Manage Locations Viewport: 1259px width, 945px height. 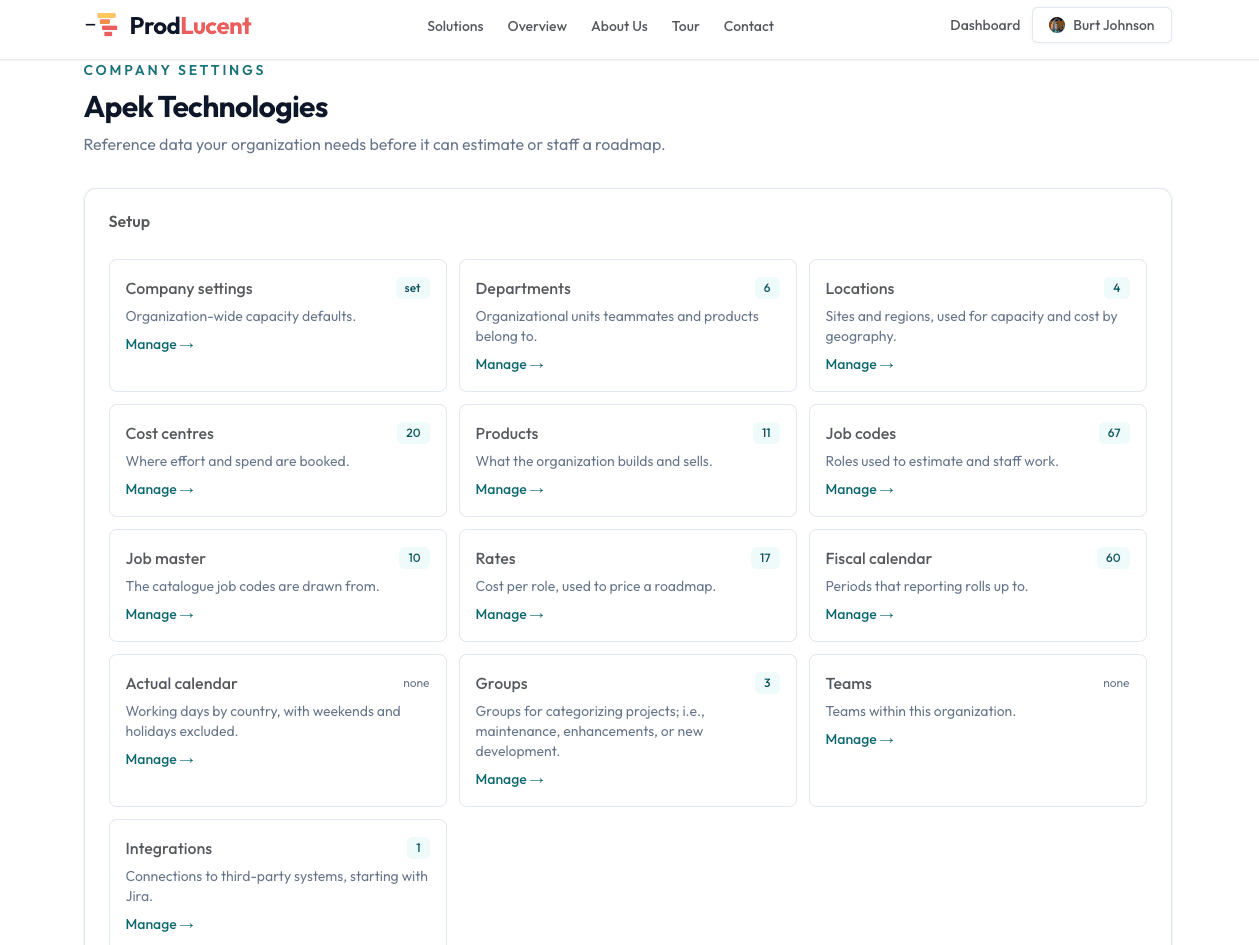tap(860, 364)
